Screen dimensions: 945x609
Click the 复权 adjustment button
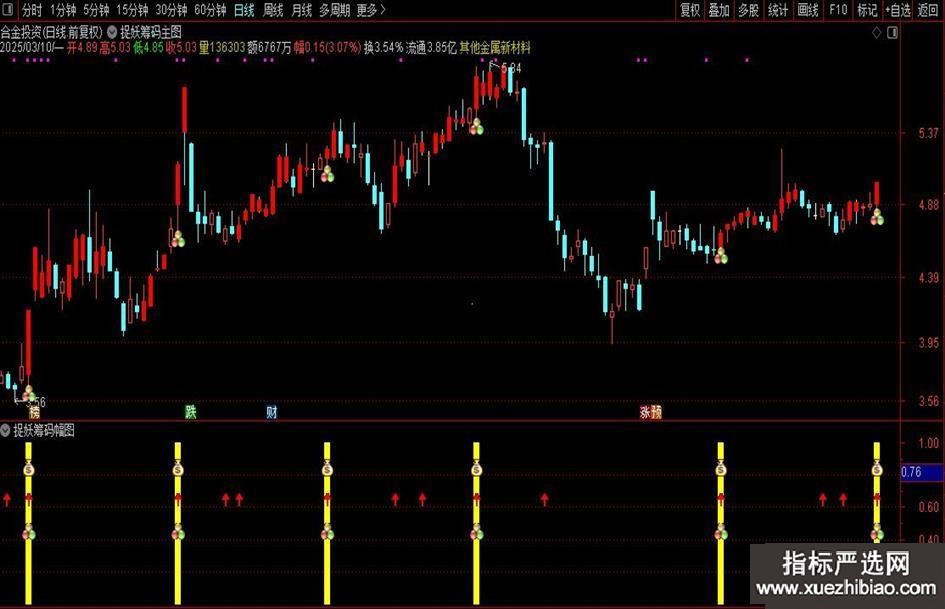point(690,10)
